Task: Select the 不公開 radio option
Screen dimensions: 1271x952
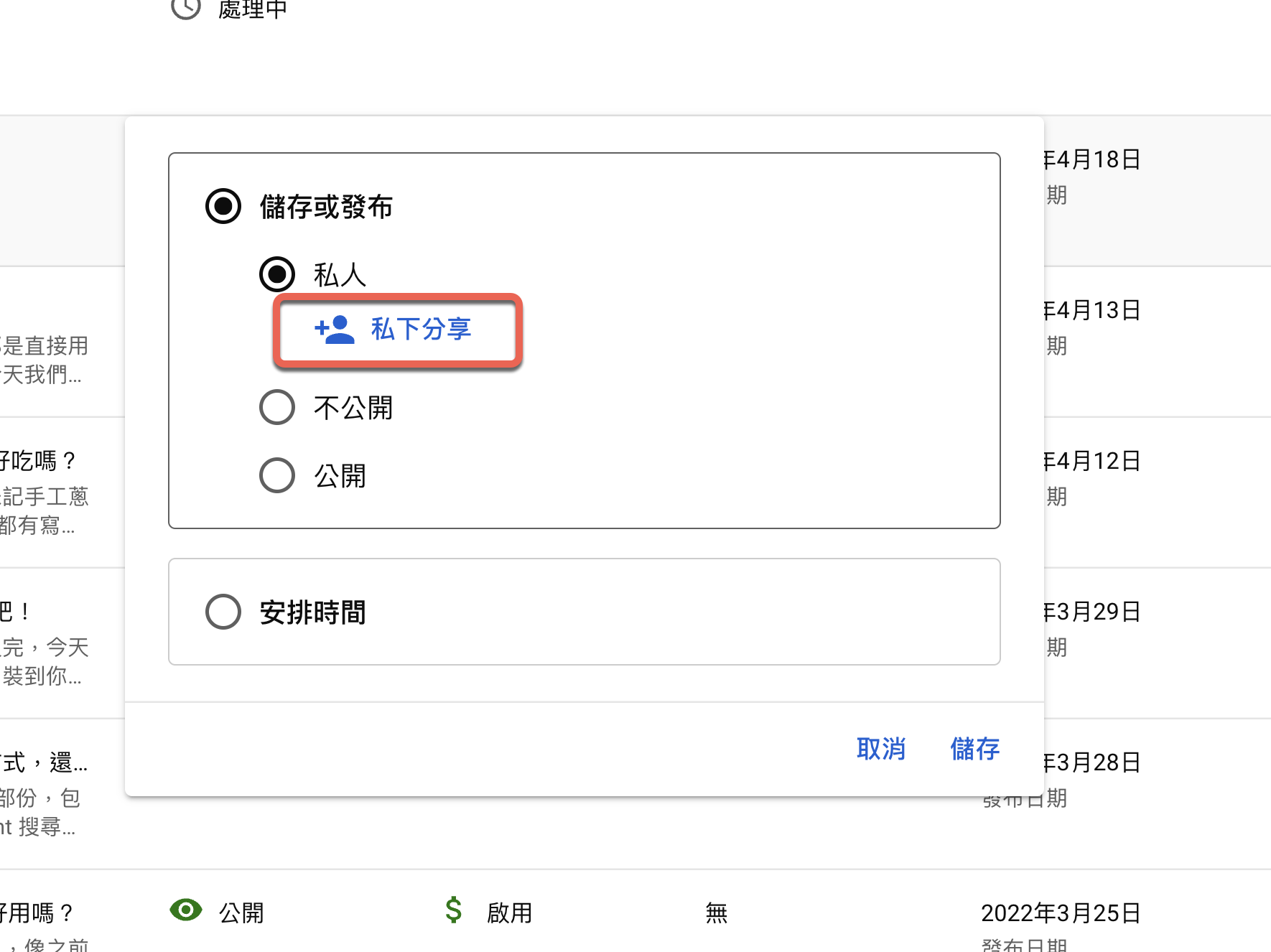Action: pos(277,407)
